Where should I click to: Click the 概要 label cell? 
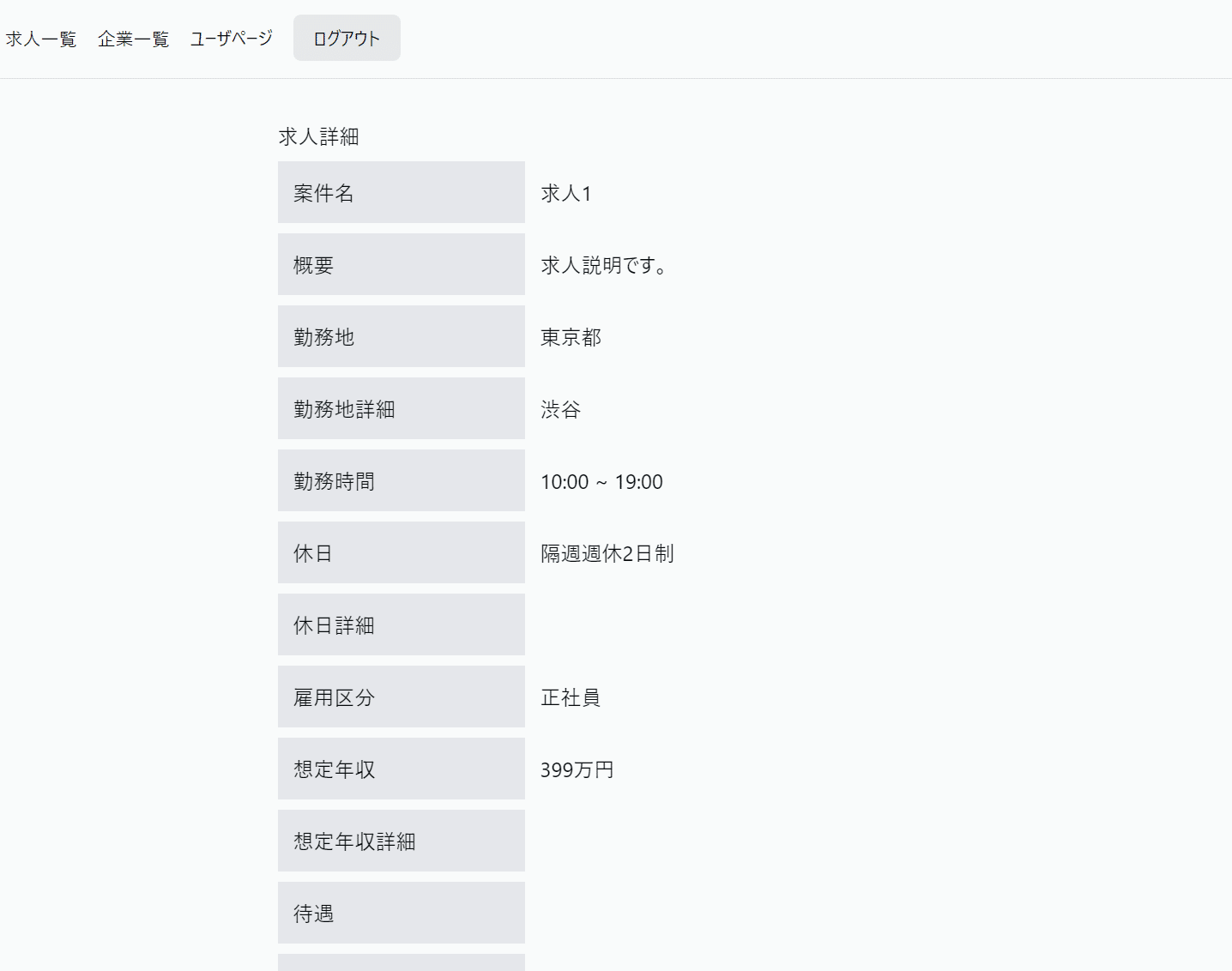click(x=401, y=265)
